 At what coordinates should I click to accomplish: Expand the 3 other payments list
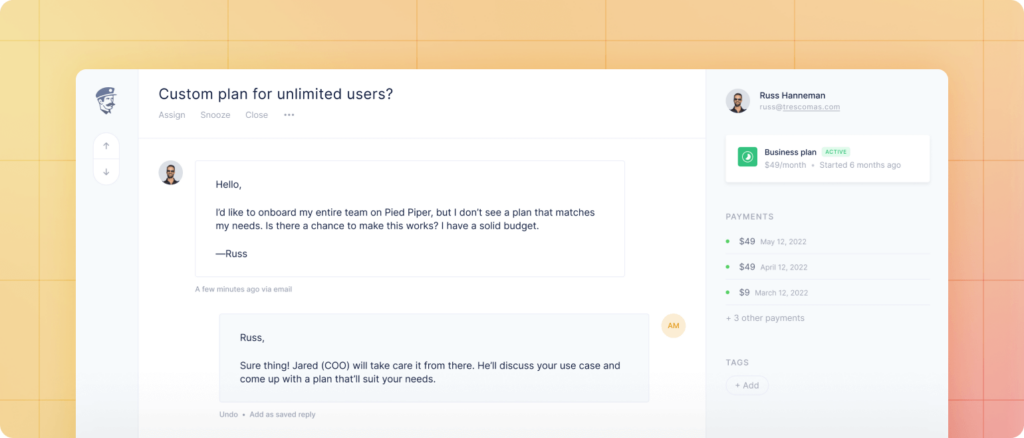pos(765,318)
